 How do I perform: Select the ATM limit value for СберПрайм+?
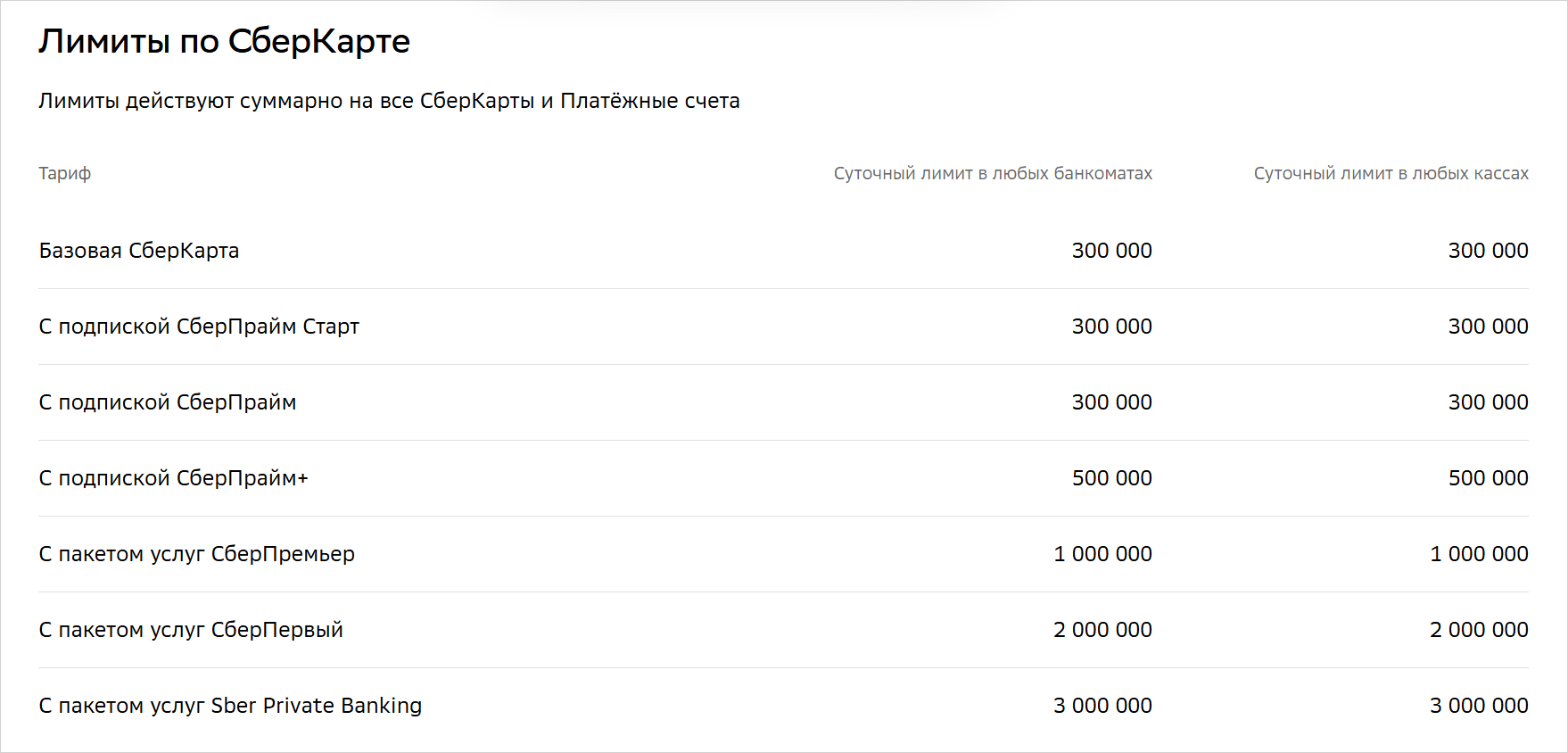pos(1111,478)
